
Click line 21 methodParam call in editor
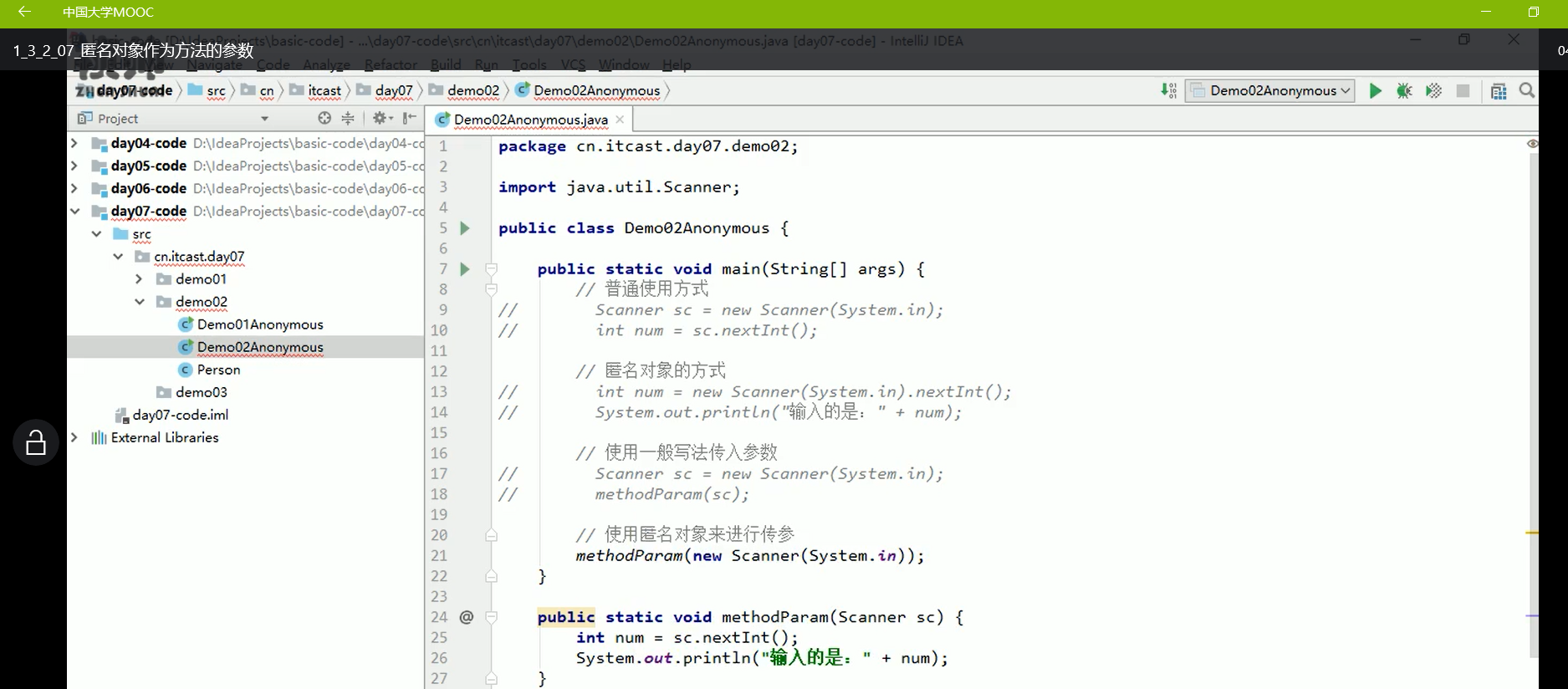(750, 555)
